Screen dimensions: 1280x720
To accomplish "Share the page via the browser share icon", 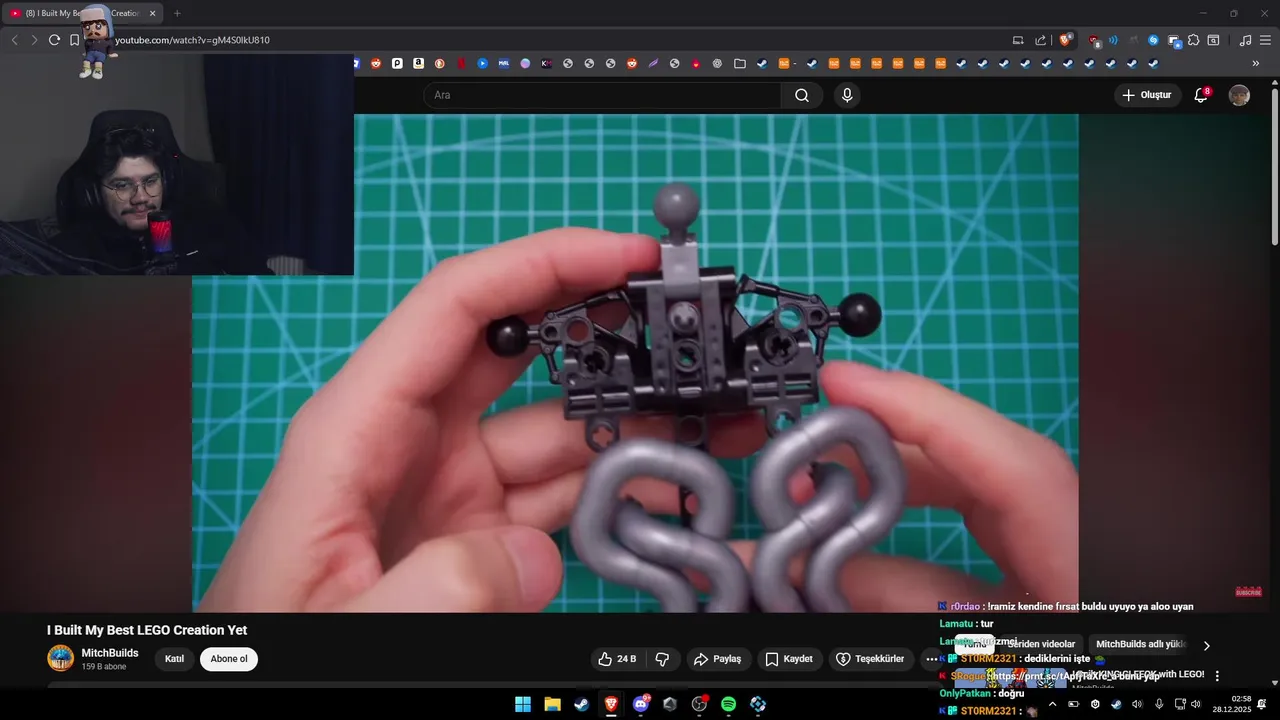I will 1041,40.
